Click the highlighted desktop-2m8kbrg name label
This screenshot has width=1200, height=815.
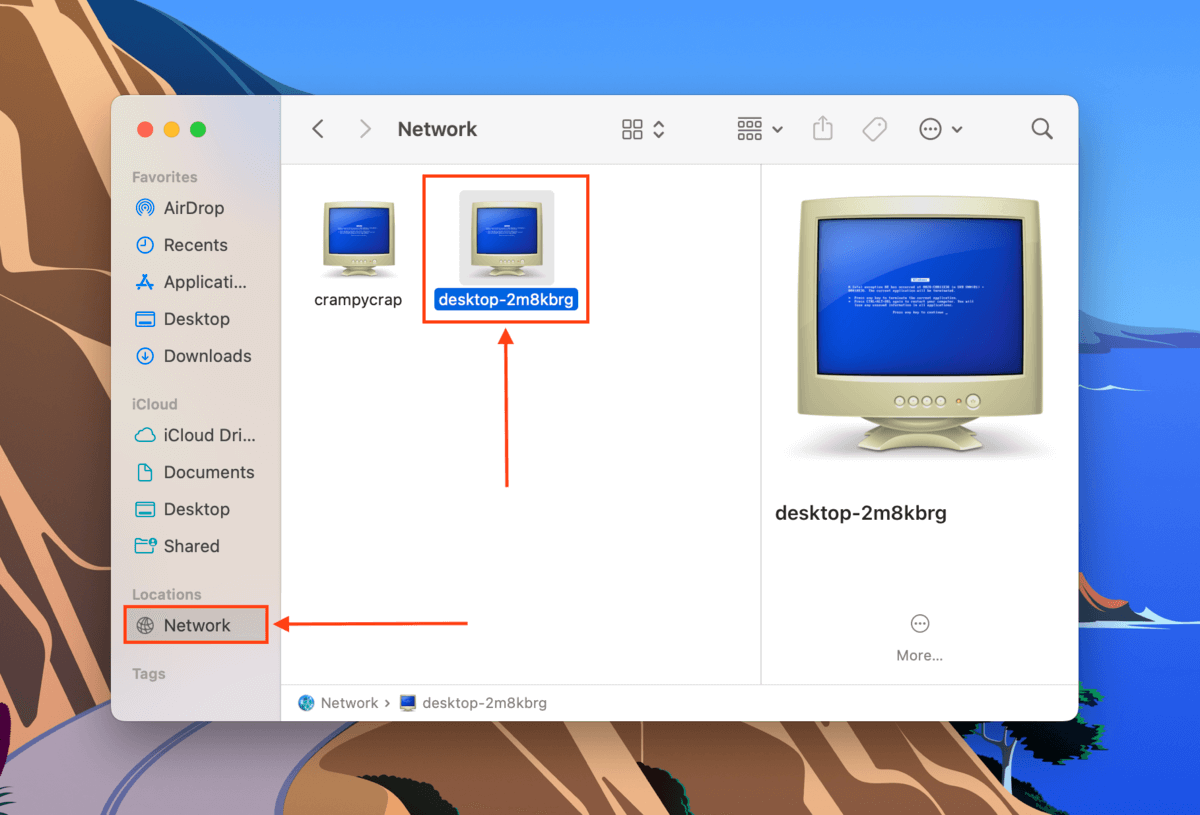point(507,299)
